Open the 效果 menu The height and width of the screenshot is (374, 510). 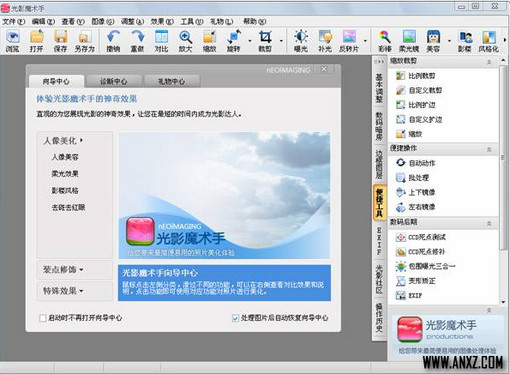162,21
